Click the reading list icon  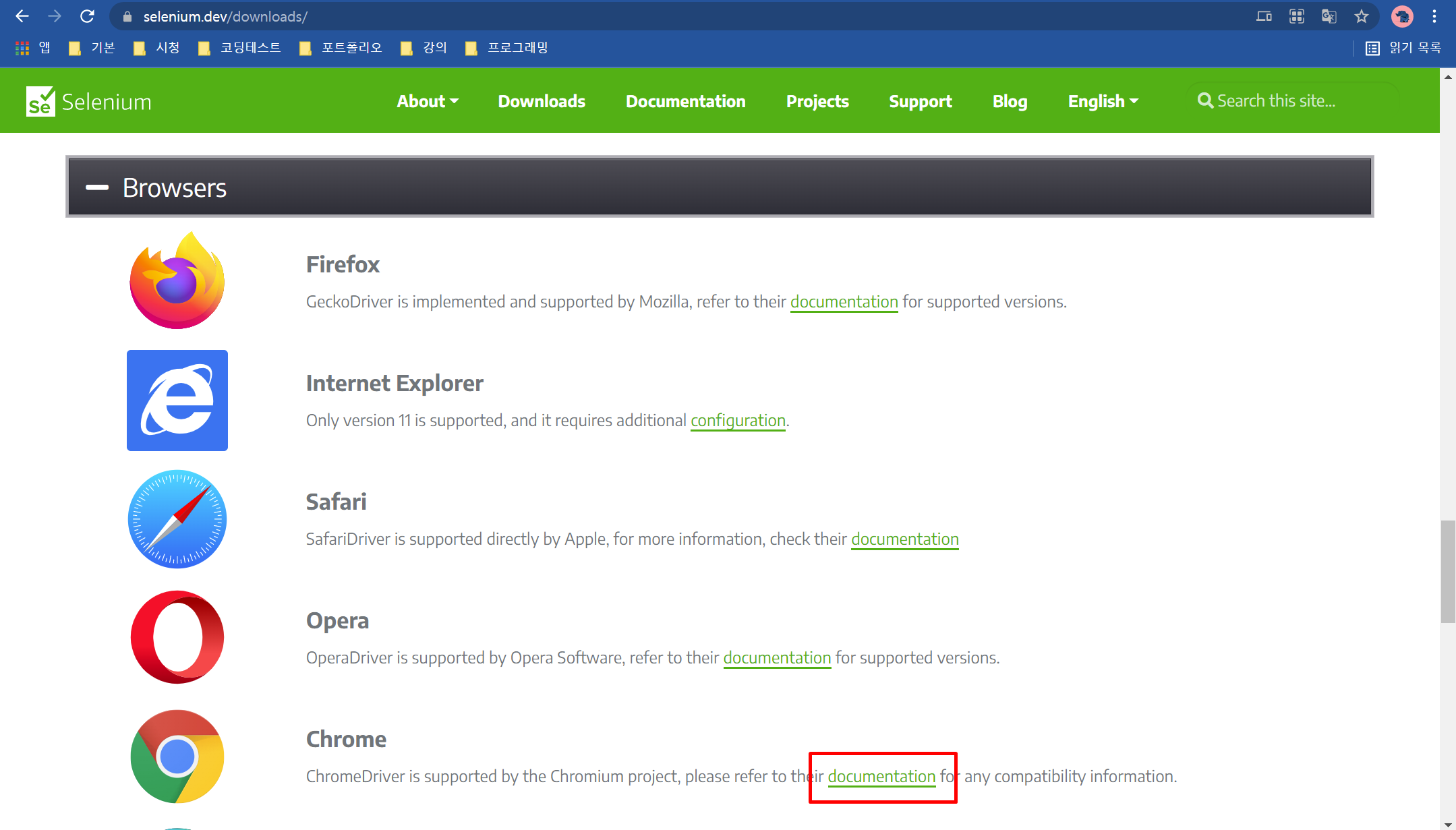coord(1372,48)
